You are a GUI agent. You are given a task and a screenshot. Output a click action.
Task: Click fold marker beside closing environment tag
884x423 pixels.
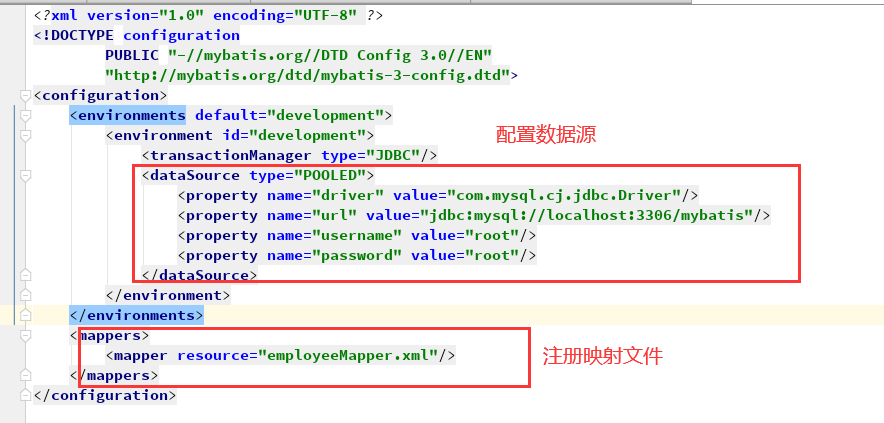tap(24, 295)
